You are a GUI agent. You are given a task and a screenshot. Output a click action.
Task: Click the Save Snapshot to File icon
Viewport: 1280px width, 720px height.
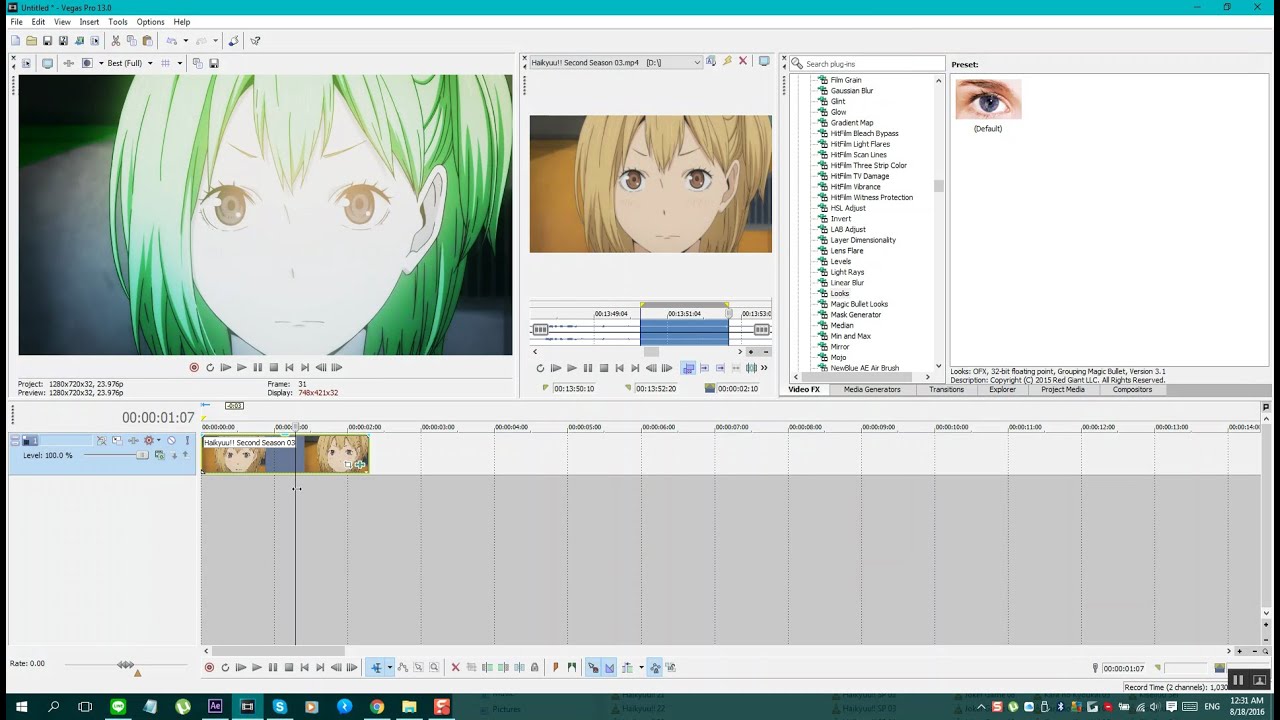(213, 63)
